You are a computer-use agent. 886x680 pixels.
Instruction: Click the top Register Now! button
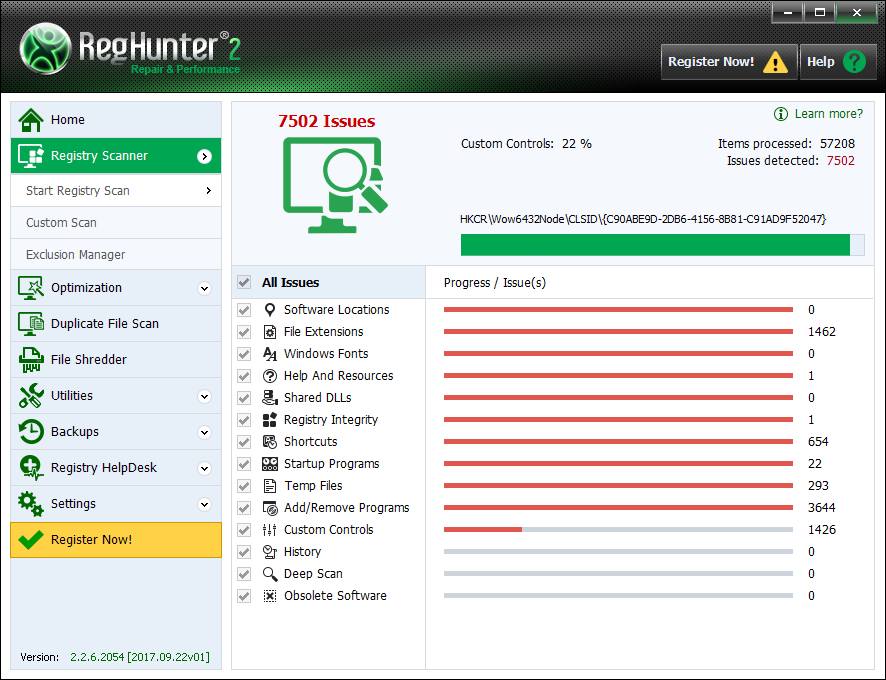[729, 62]
